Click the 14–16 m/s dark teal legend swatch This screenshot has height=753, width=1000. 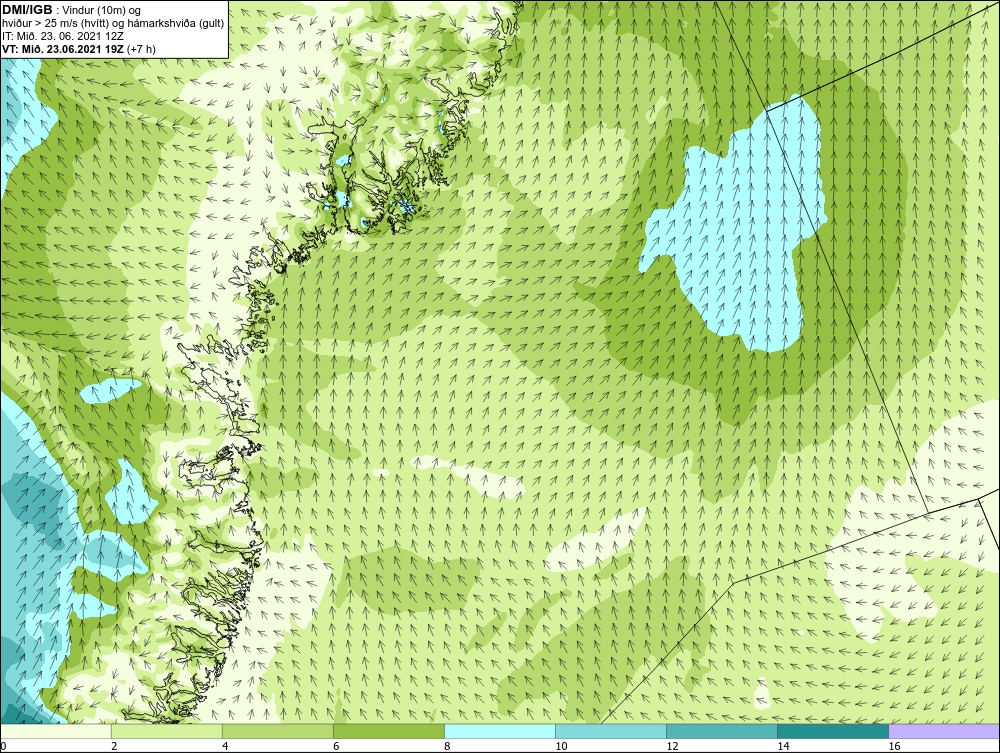(832, 731)
